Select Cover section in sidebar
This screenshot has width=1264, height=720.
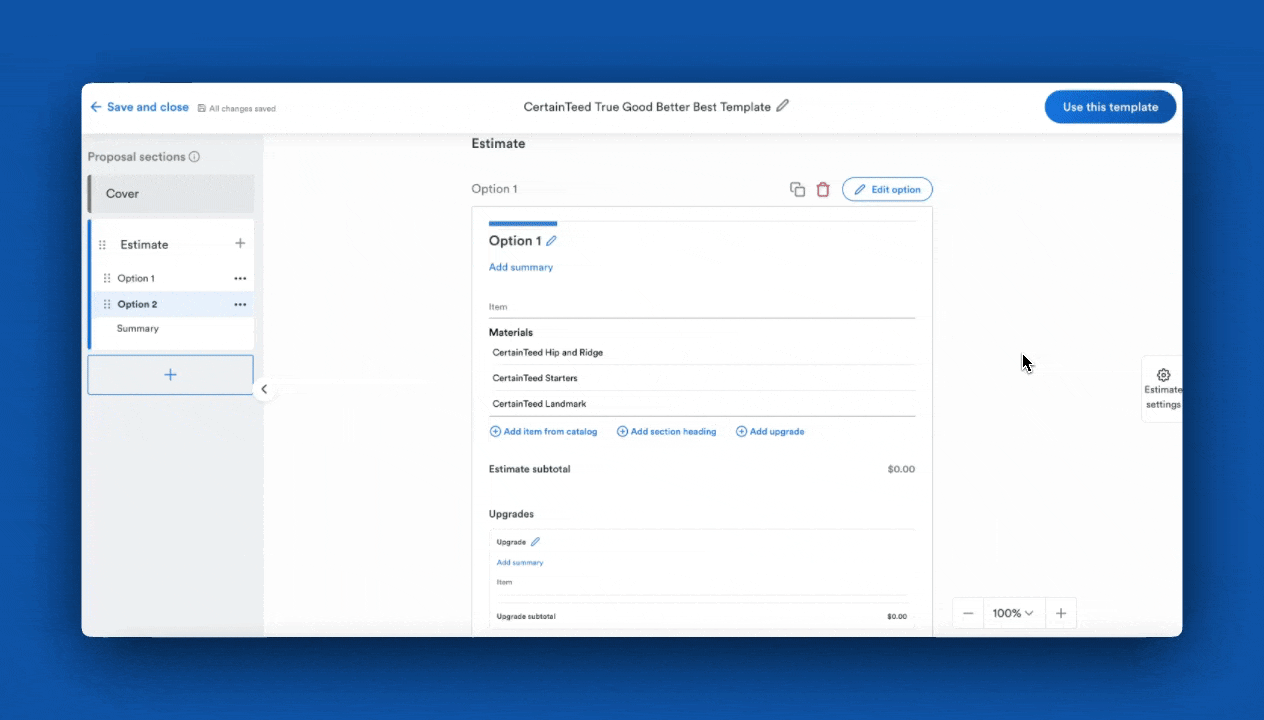(x=171, y=194)
